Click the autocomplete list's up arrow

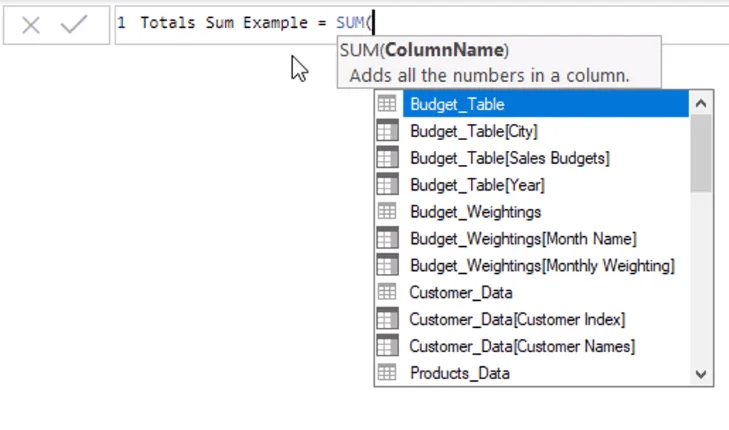click(x=701, y=103)
